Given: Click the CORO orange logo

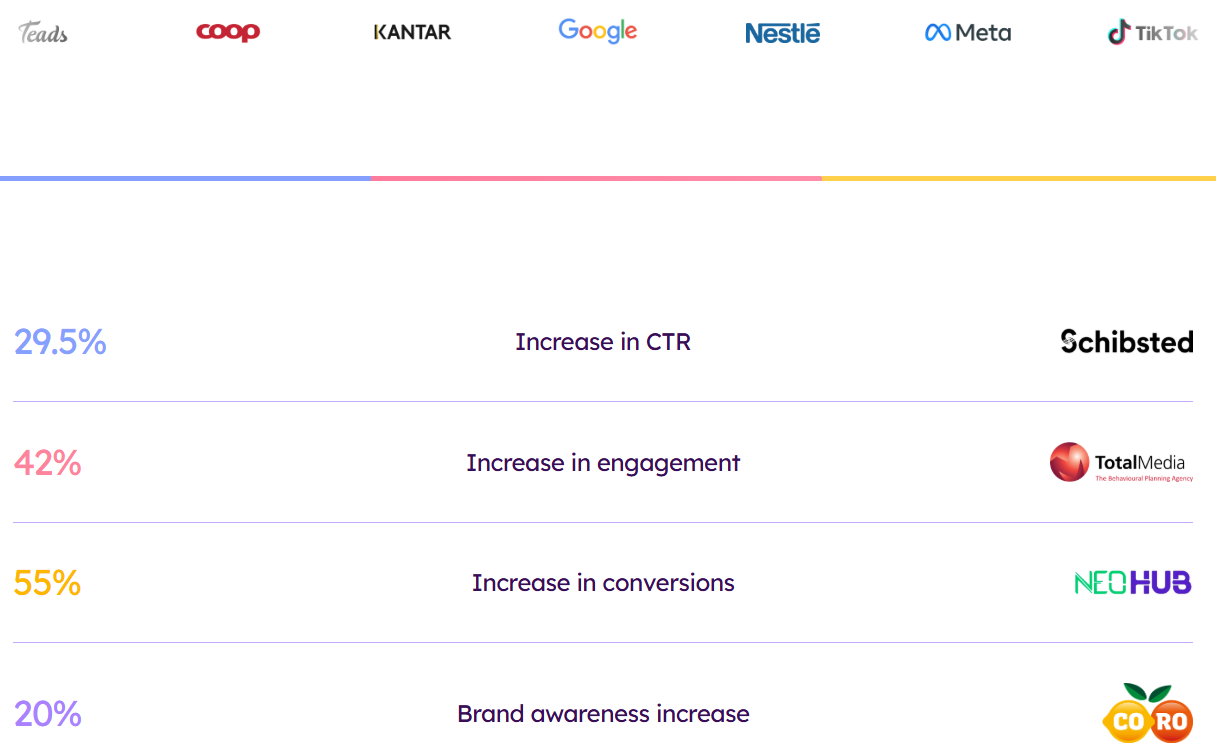Looking at the screenshot, I should tap(1147, 714).
